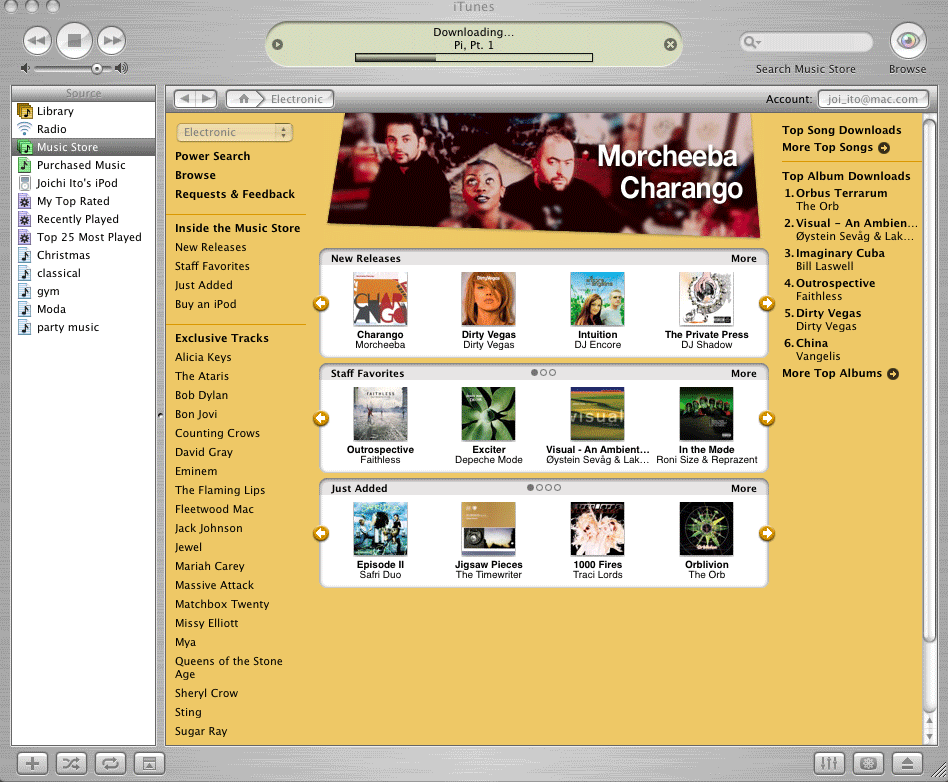Viewport: 948px width, 782px height.
Task: Click the eject disc button
Action: (x=906, y=763)
